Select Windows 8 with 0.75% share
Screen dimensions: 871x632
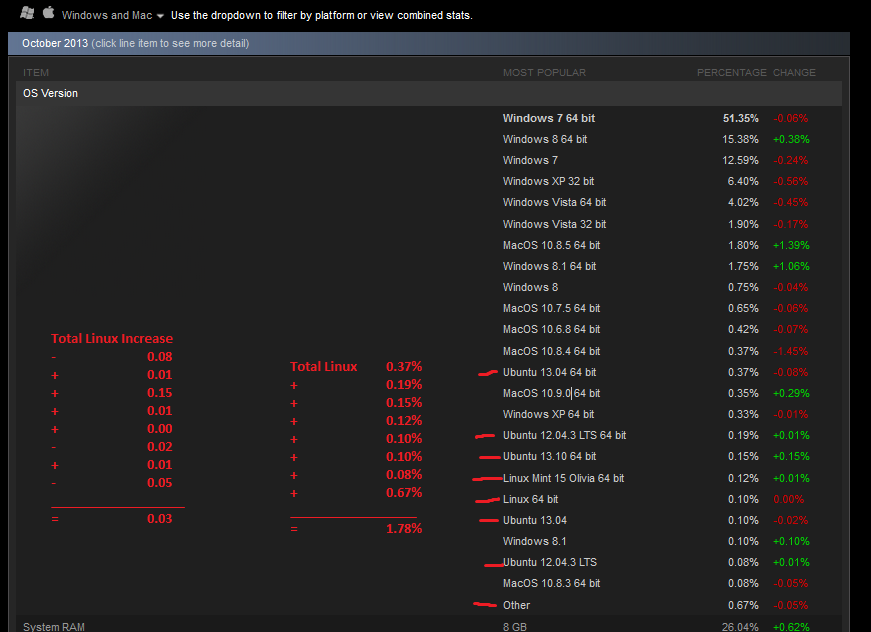tap(530, 288)
